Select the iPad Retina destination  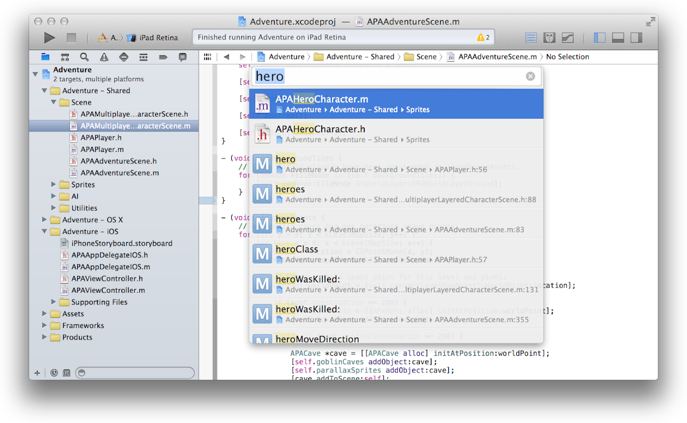(152, 38)
